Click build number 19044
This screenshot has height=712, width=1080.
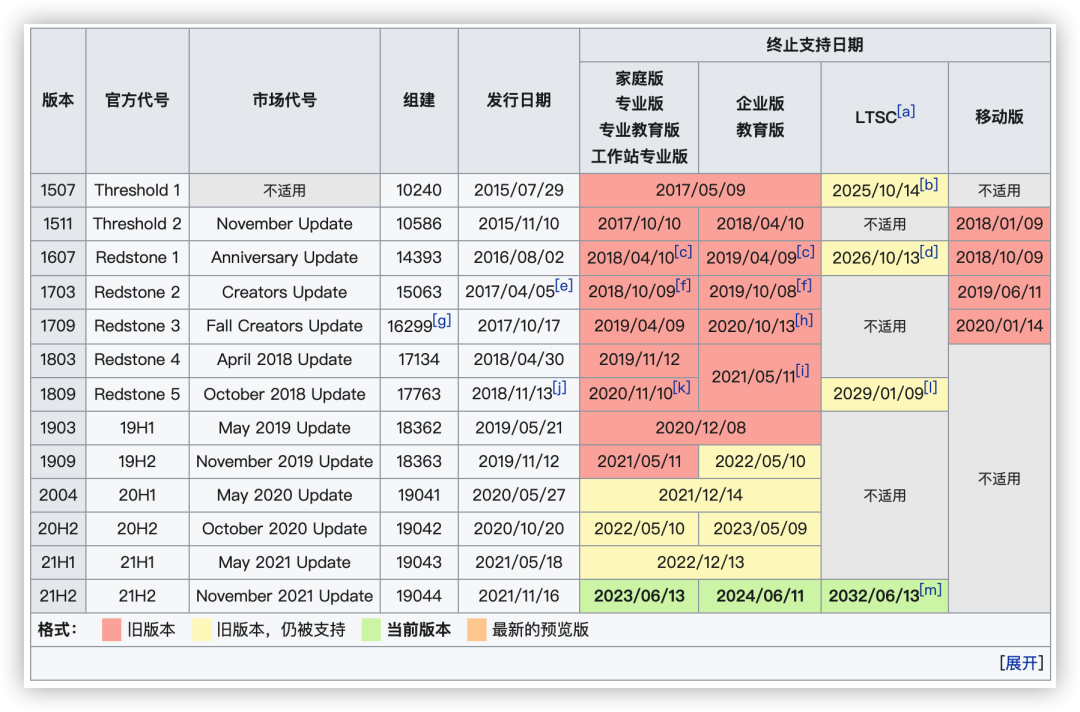[419, 596]
